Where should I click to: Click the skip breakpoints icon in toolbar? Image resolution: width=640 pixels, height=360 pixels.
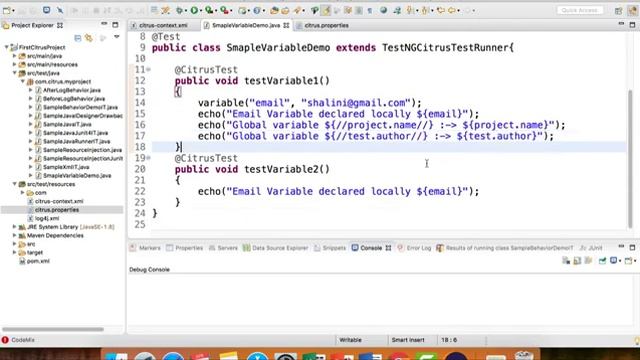click(x=60, y=11)
